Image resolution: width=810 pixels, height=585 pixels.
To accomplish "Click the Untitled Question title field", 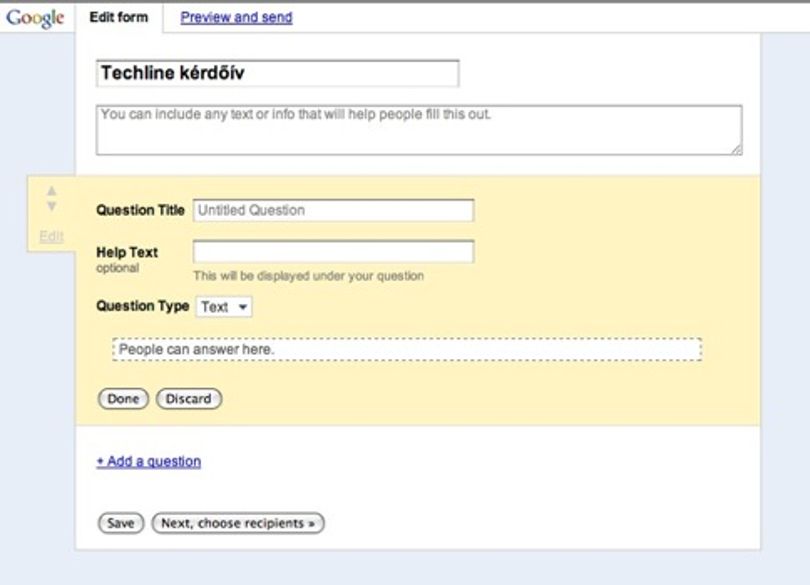I will pyautogui.click(x=333, y=210).
